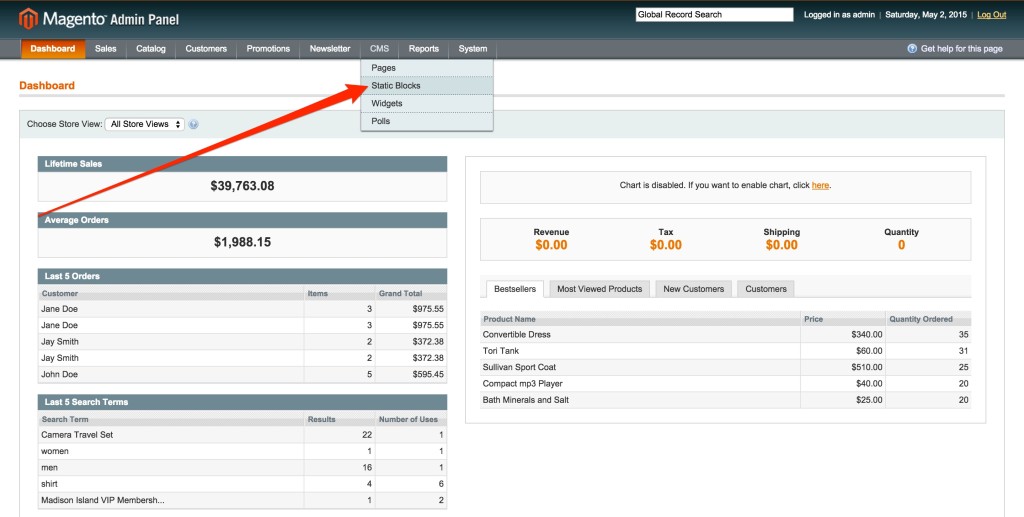Click the Number of Uses column header
Image resolution: width=1024 pixels, height=517 pixels.
point(411,419)
